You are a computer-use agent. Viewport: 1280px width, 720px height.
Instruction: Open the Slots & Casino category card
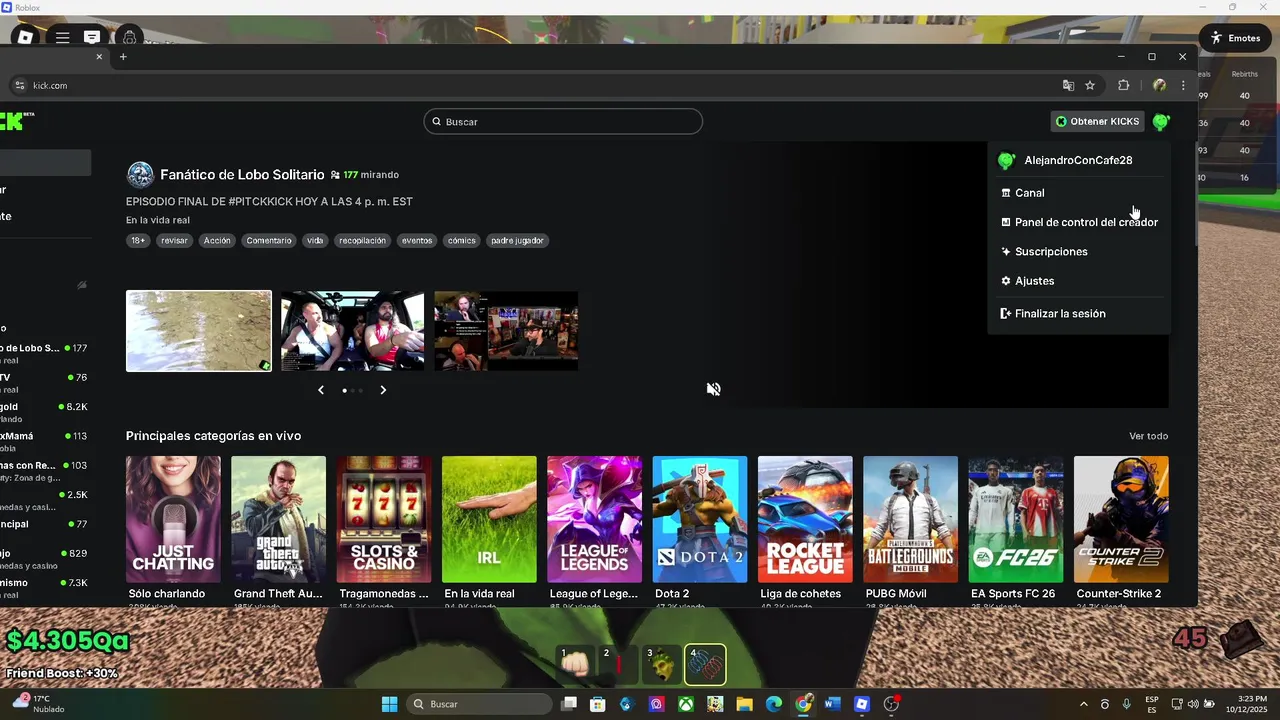coord(384,519)
